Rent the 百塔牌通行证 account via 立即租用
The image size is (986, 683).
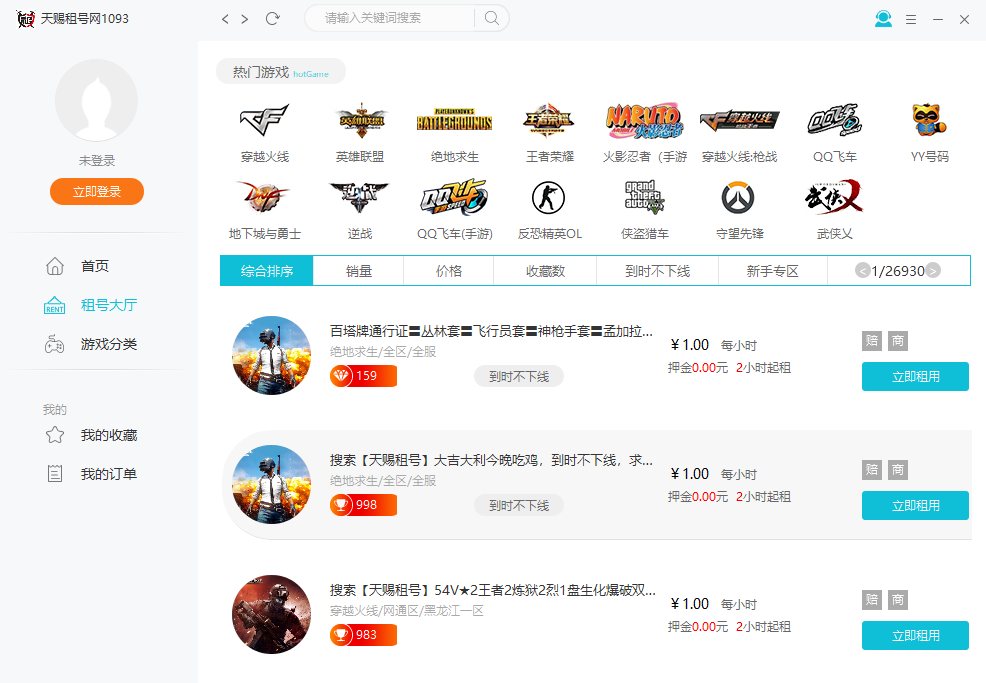click(x=915, y=376)
